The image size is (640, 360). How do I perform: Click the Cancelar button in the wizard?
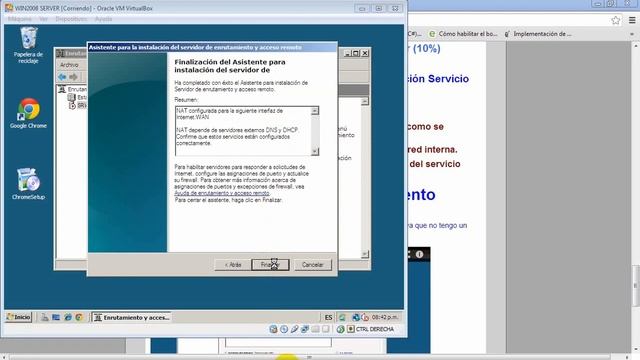coord(313,264)
